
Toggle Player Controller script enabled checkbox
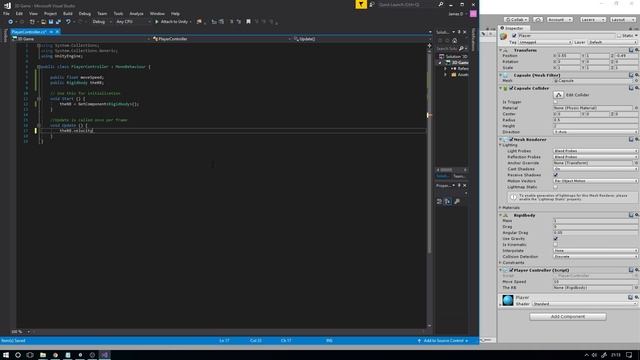pyautogui.click(x=511, y=270)
